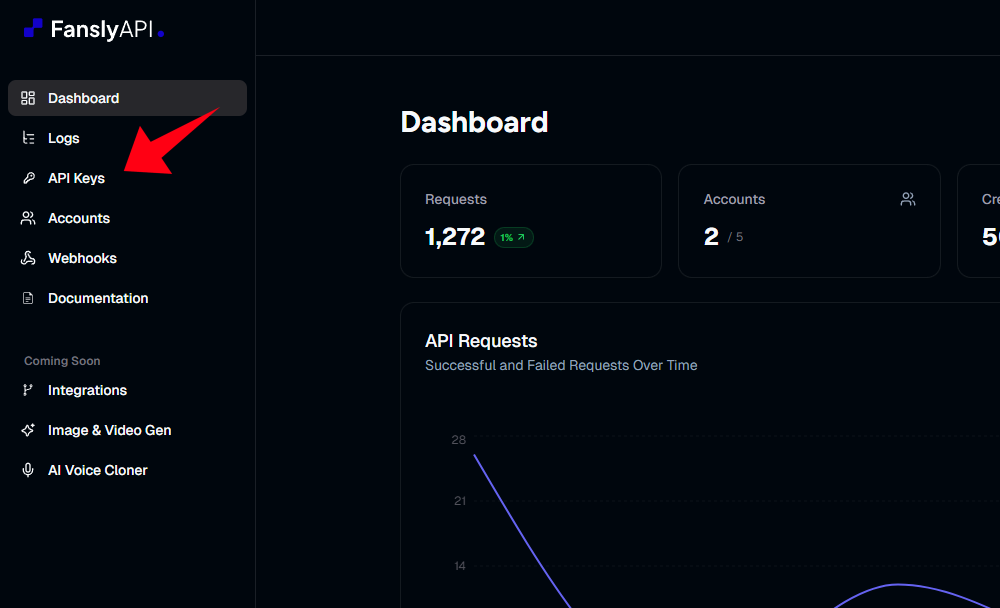Select the Accounts usage card
The width and height of the screenshot is (1000, 608).
[808, 220]
